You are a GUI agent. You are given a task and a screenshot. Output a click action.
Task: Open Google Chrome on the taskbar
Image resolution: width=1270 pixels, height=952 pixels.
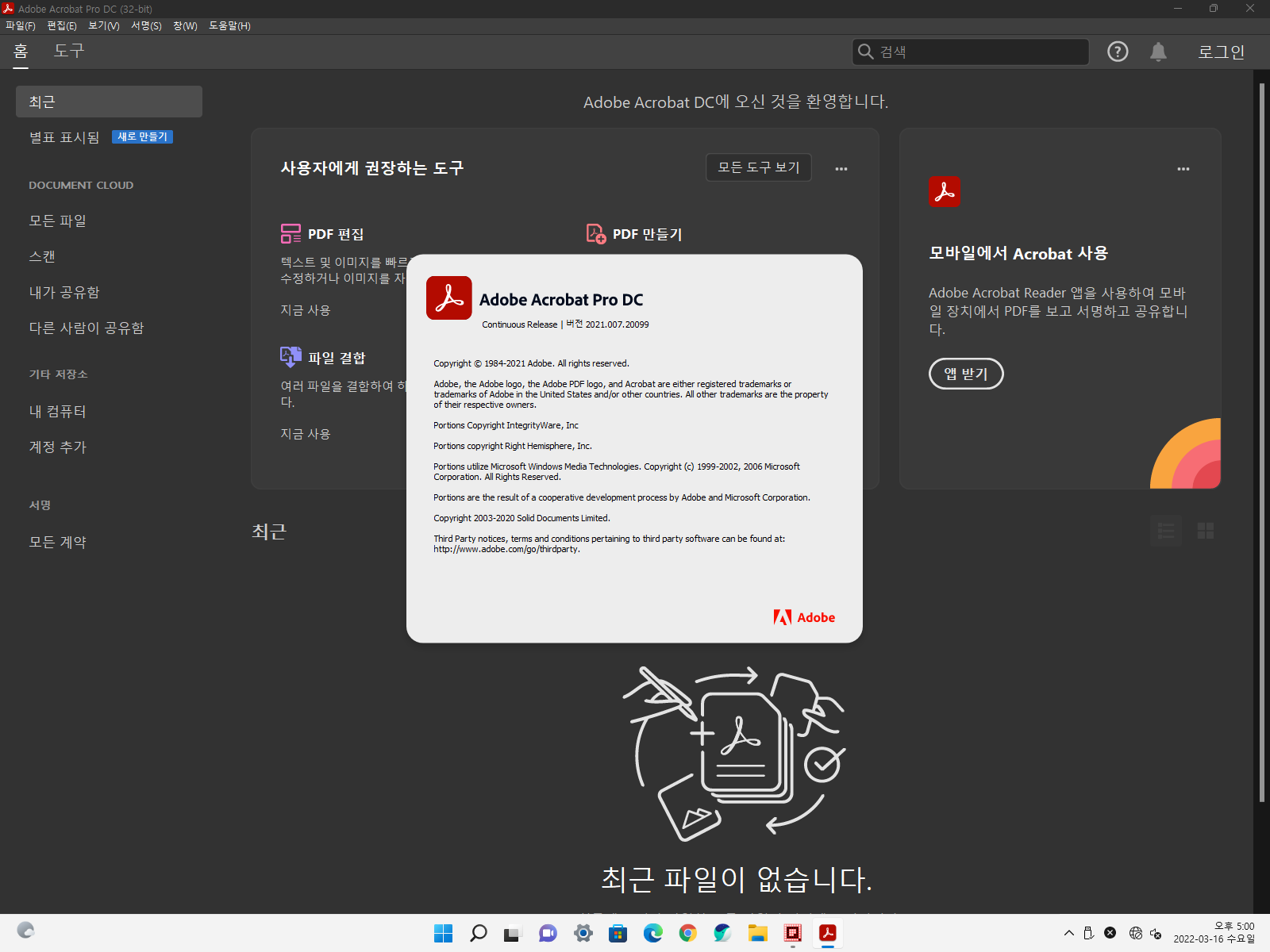click(688, 933)
